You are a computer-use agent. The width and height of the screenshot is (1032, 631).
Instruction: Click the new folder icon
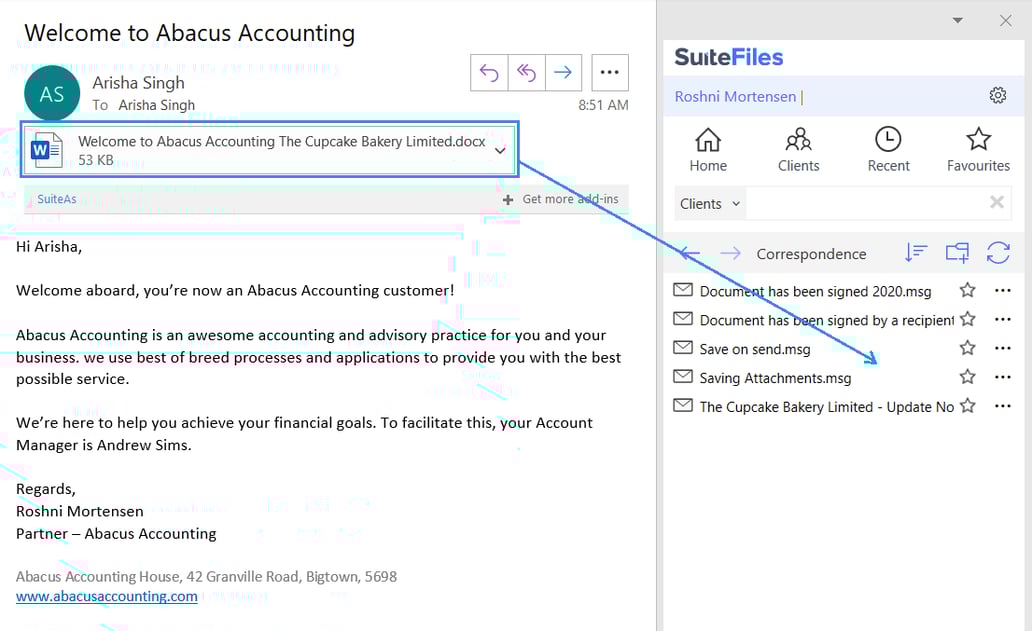956,253
